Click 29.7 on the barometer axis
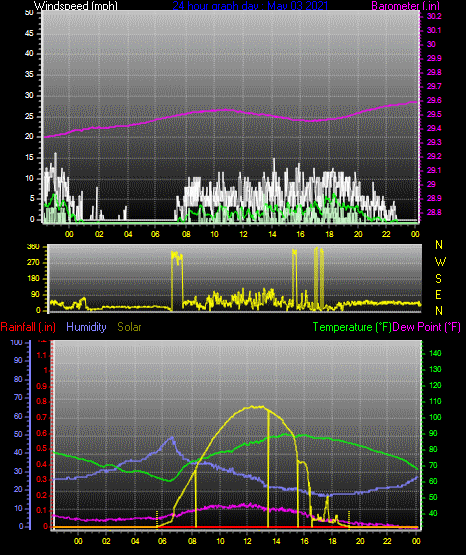Image resolution: width=466 pixels, height=555 pixels. [434, 86]
